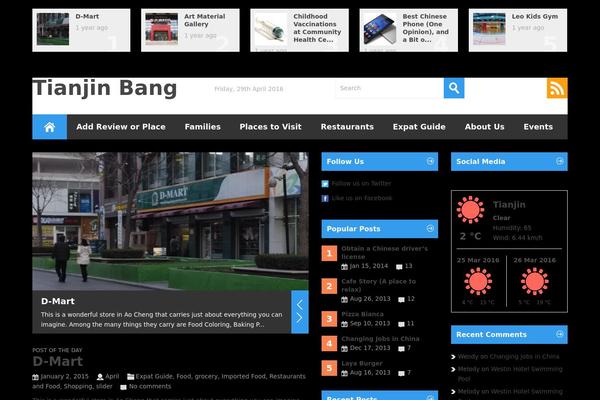Click the sun weather icon beside Tianjin

pos(470,210)
